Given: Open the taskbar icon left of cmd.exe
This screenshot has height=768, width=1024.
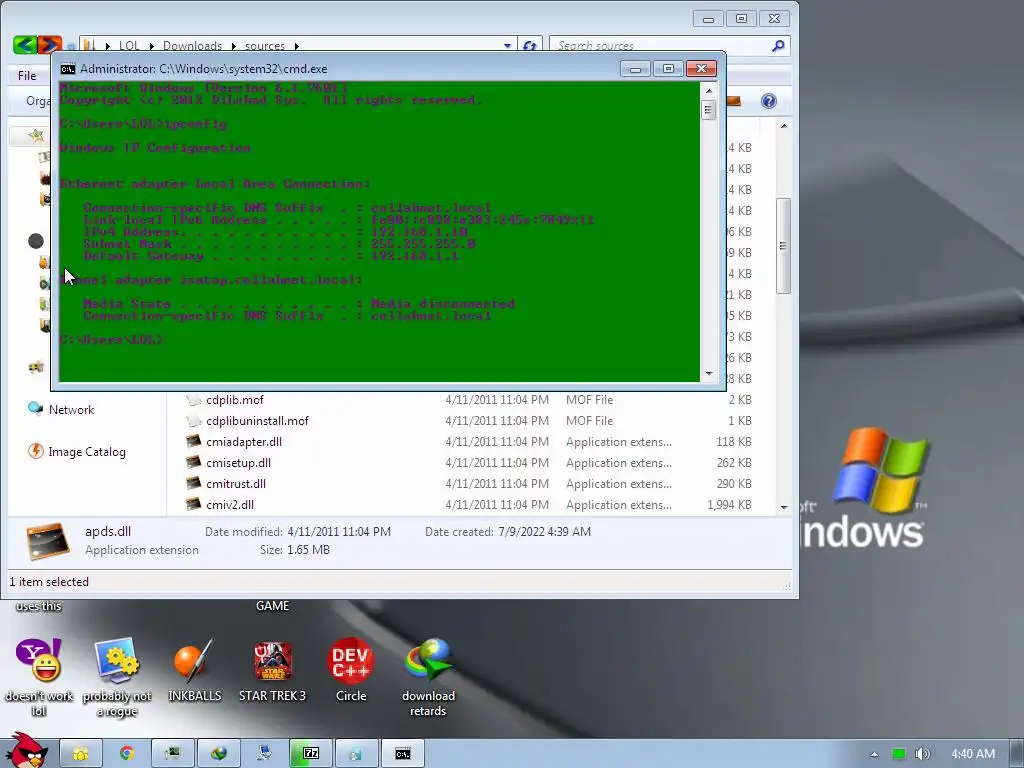Looking at the screenshot, I should pyautogui.click(x=355, y=754).
